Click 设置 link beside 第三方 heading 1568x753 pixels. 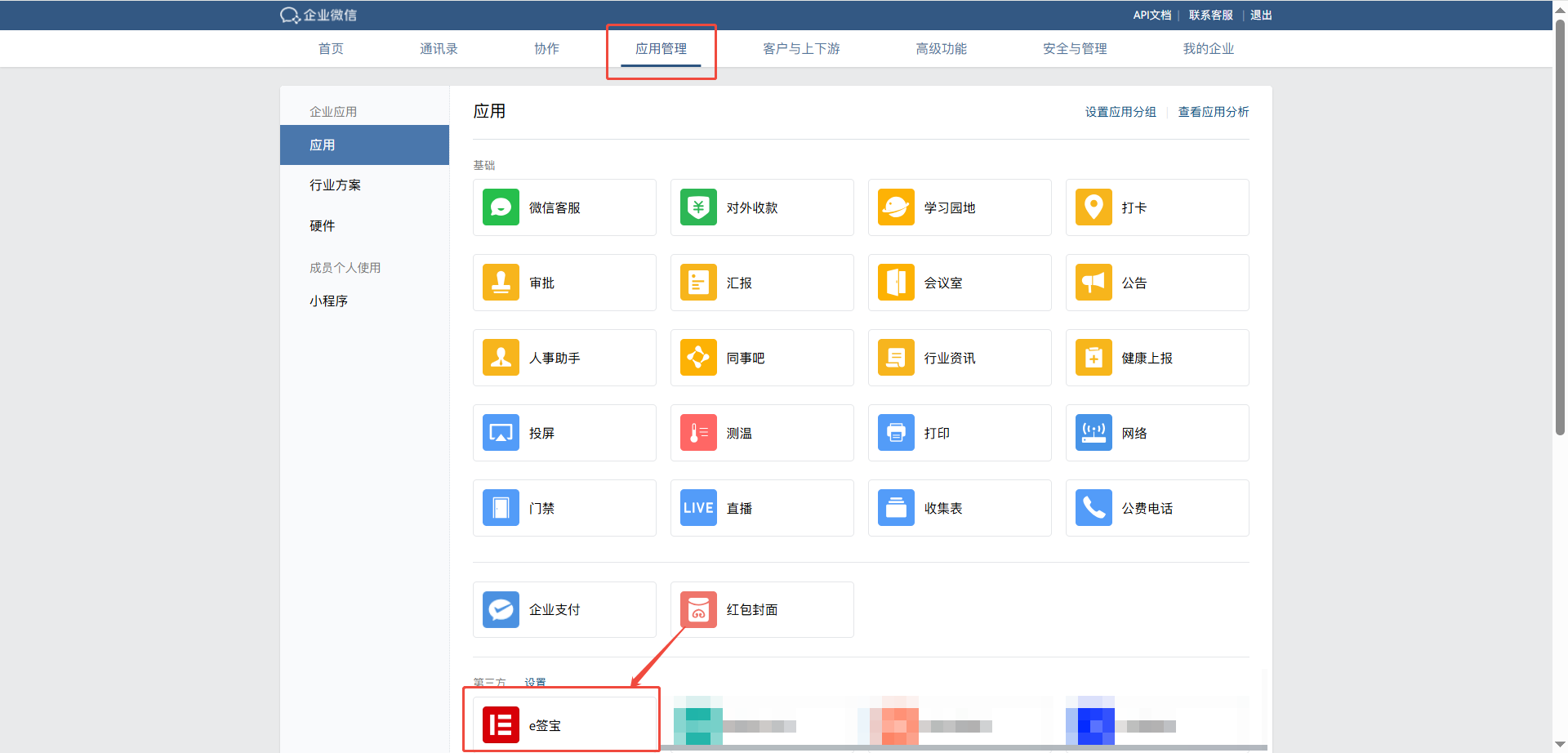(x=535, y=682)
